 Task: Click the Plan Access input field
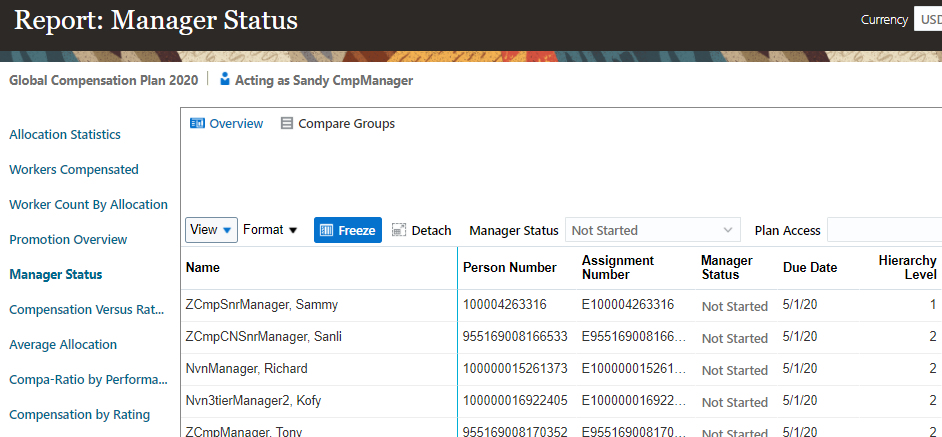(884, 230)
